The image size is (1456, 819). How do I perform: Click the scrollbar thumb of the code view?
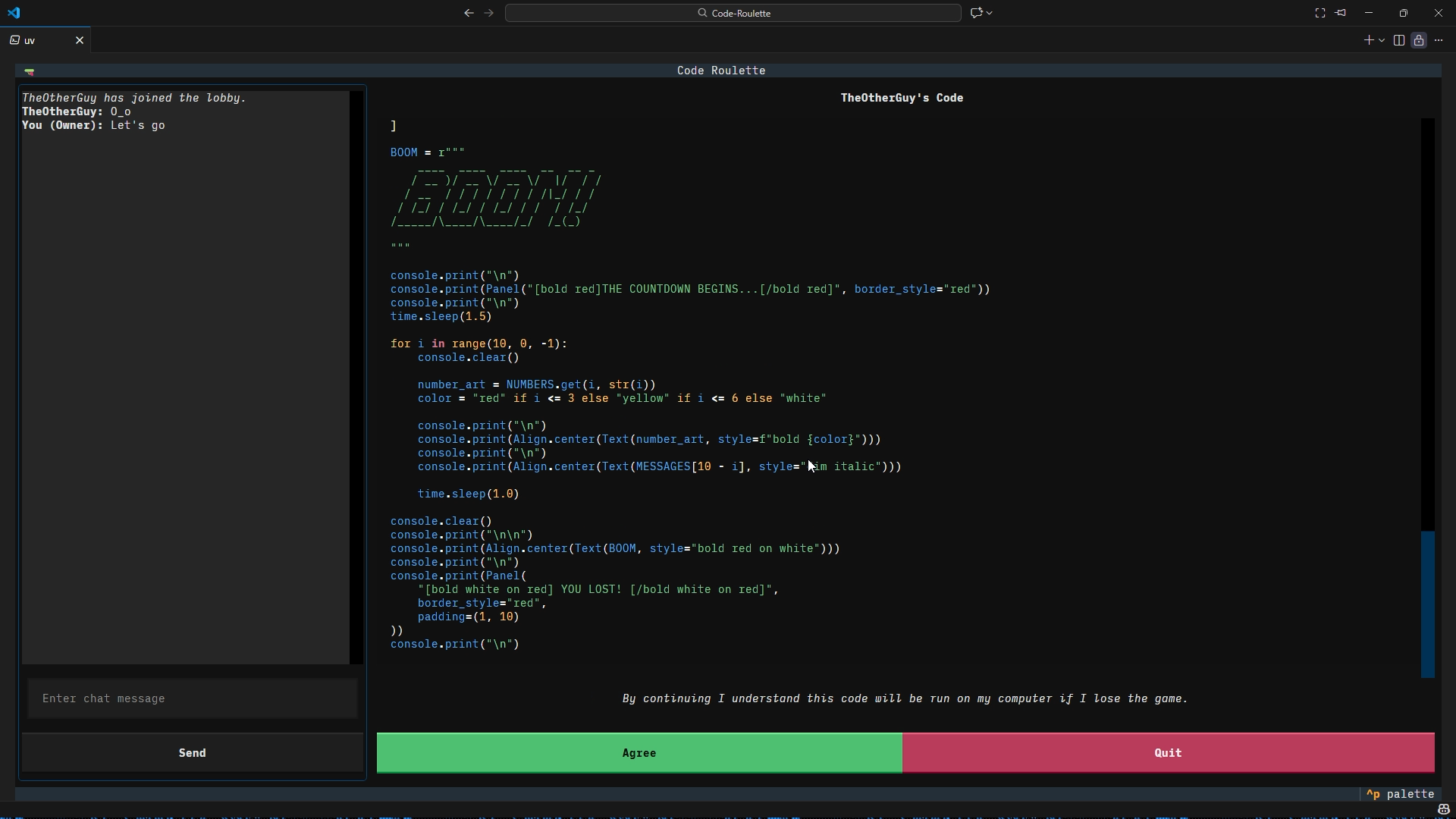coord(1427,604)
